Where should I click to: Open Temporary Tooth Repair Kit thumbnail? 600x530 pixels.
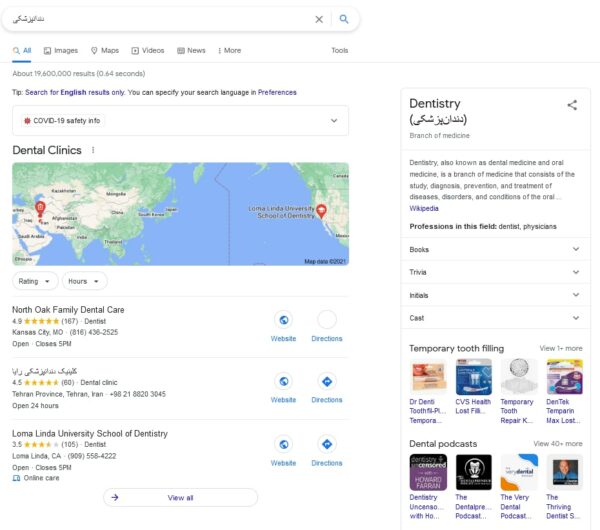(519, 377)
